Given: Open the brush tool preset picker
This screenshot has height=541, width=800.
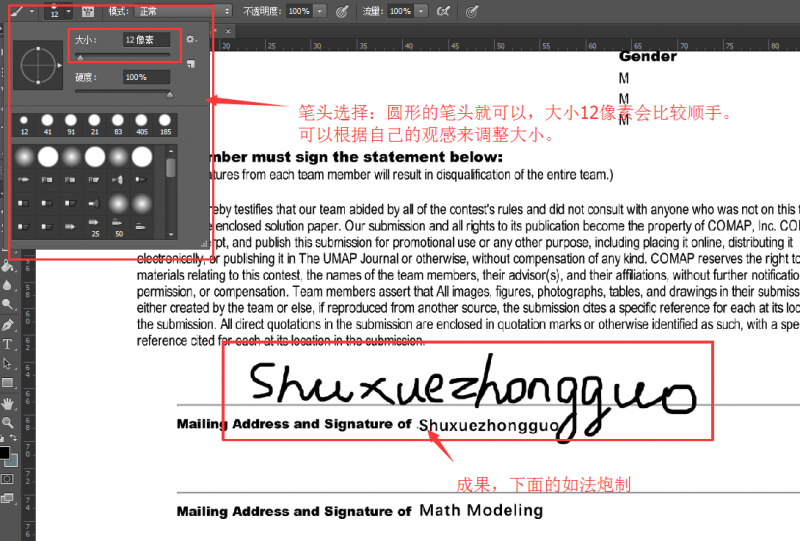Looking at the screenshot, I should (20, 10).
